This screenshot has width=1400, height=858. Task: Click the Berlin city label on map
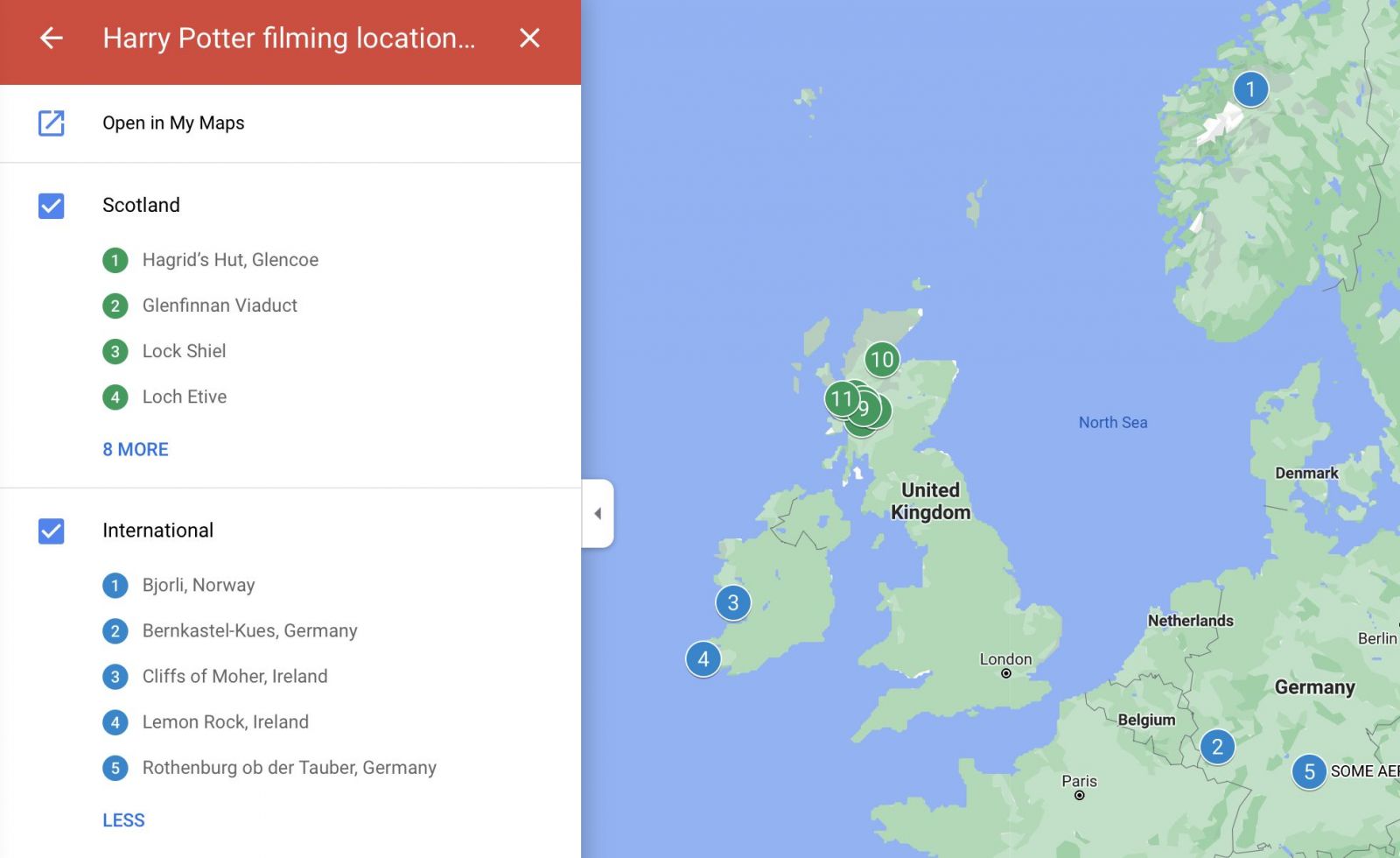1377,638
